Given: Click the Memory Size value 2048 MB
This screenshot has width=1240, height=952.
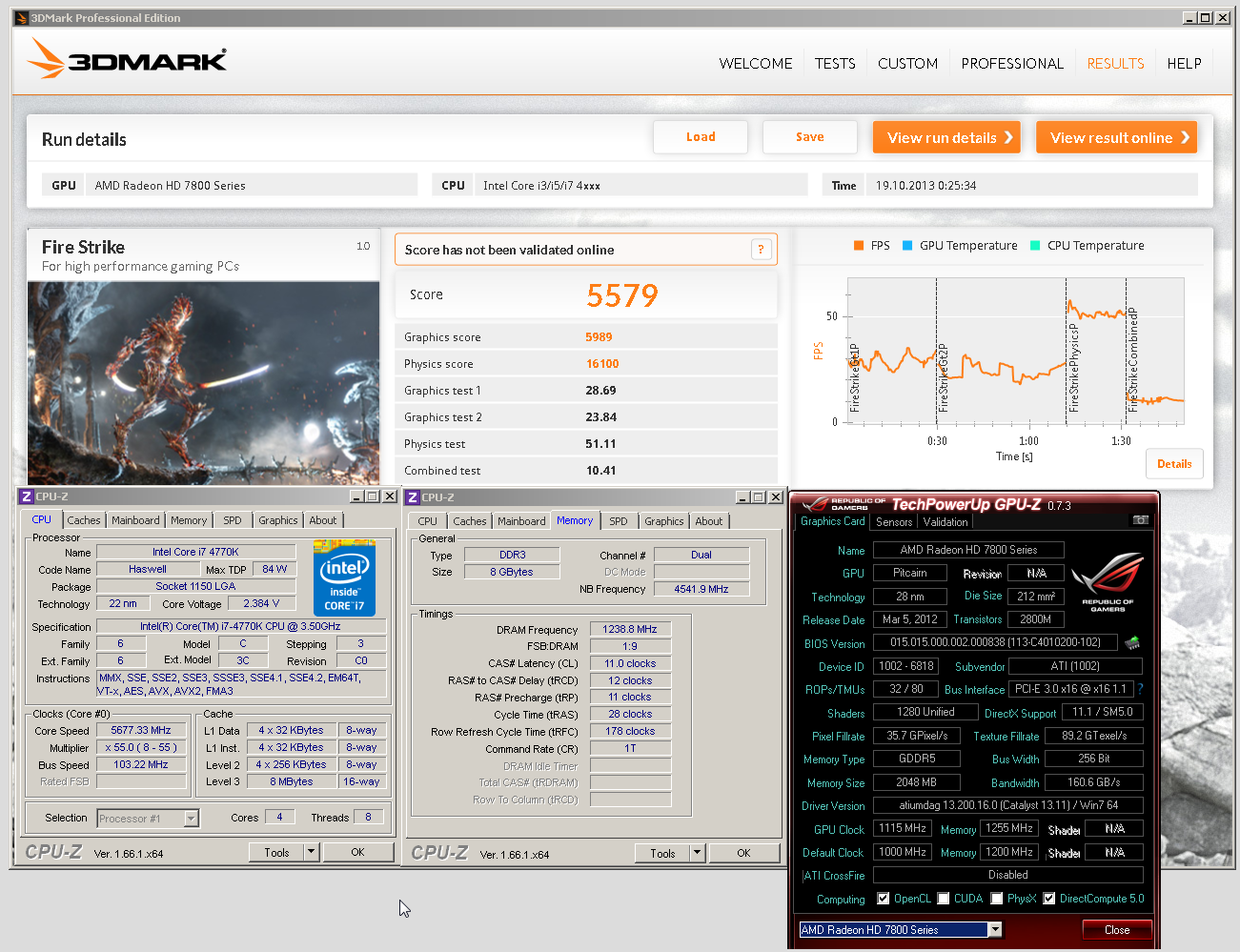Looking at the screenshot, I should [916, 782].
